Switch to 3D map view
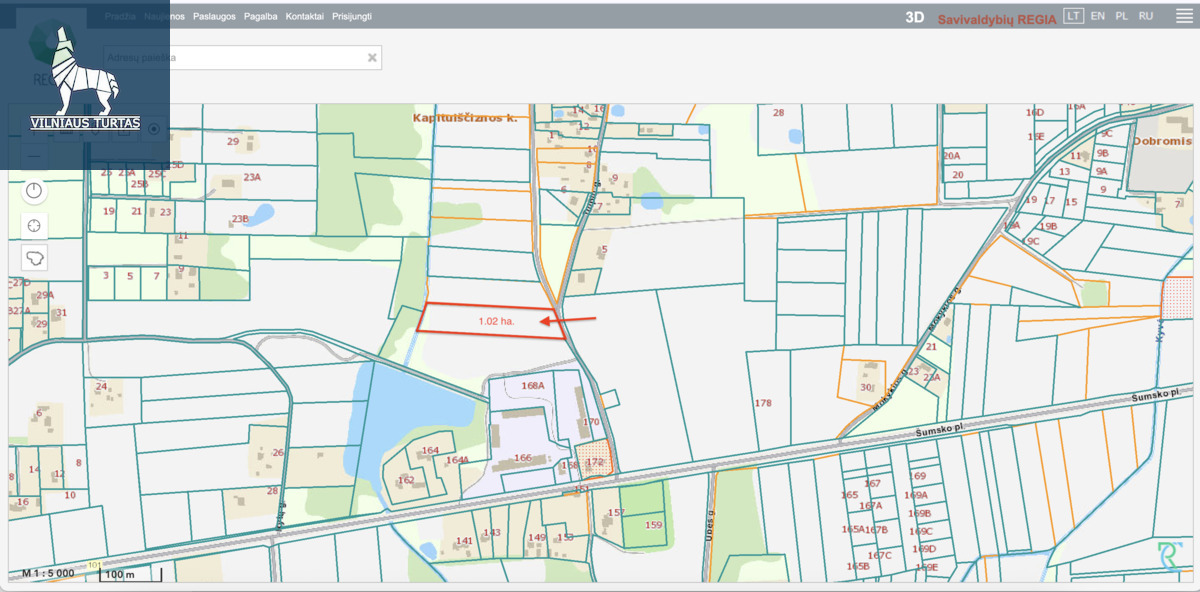This screenshot has height=592, width=1200. click(914, 17)
